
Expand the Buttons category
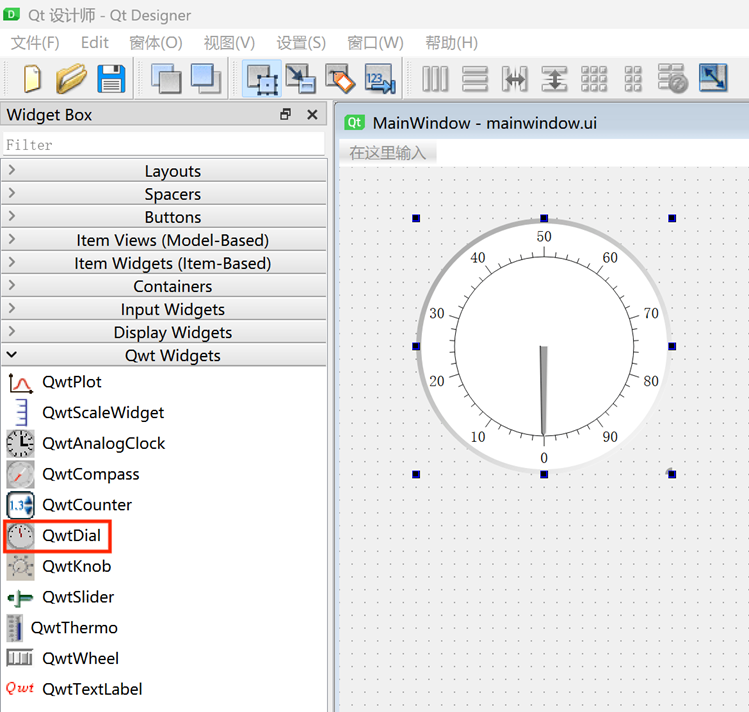(x=164, y=217)
